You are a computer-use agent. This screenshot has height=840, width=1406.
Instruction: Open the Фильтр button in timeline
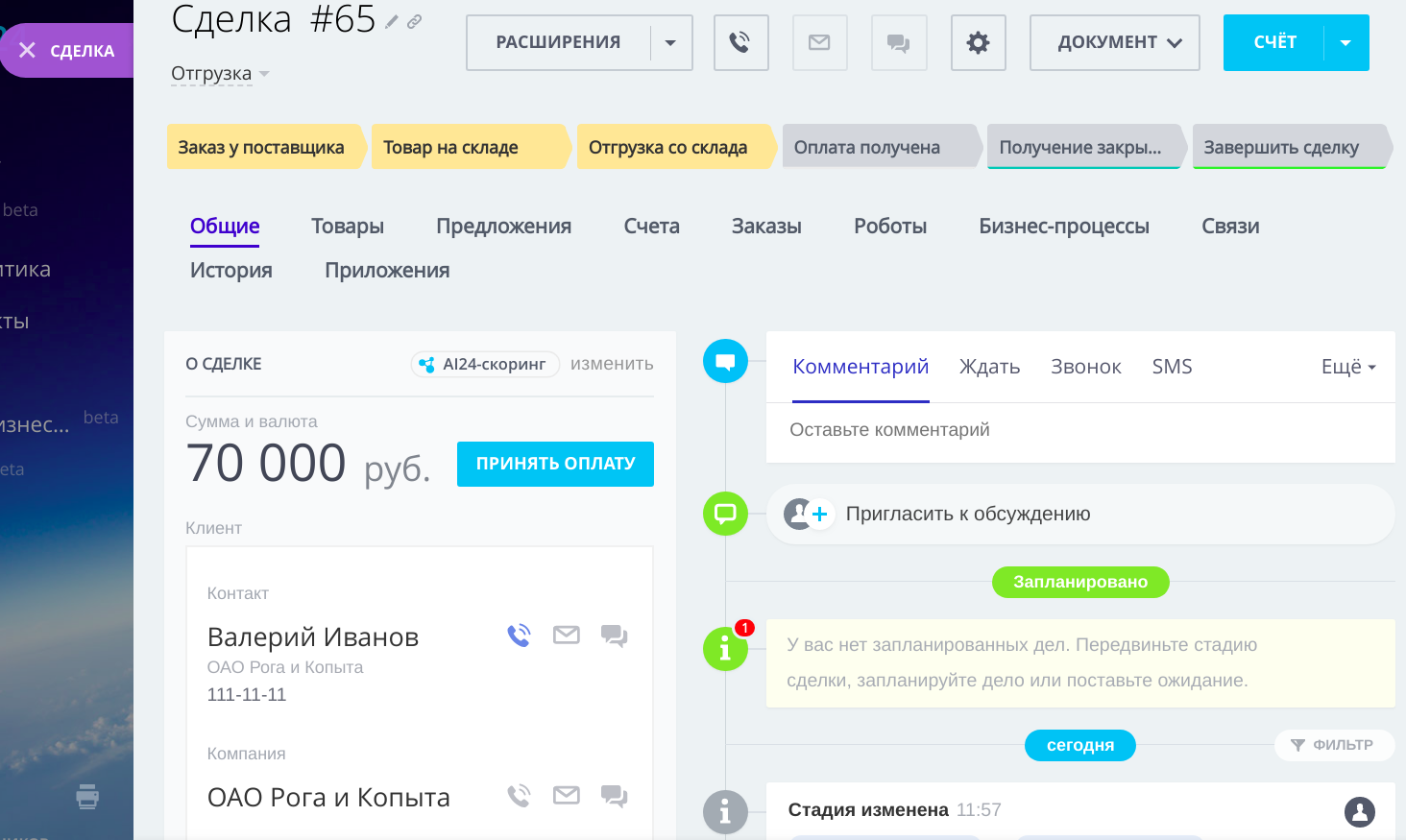pos(1333,745)
